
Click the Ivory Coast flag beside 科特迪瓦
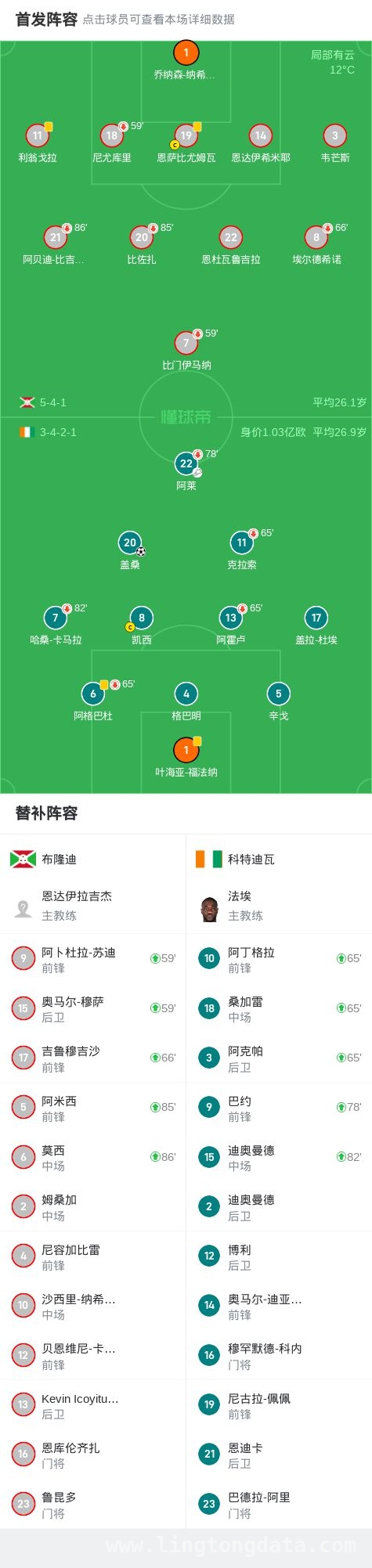tap(209, 860)
